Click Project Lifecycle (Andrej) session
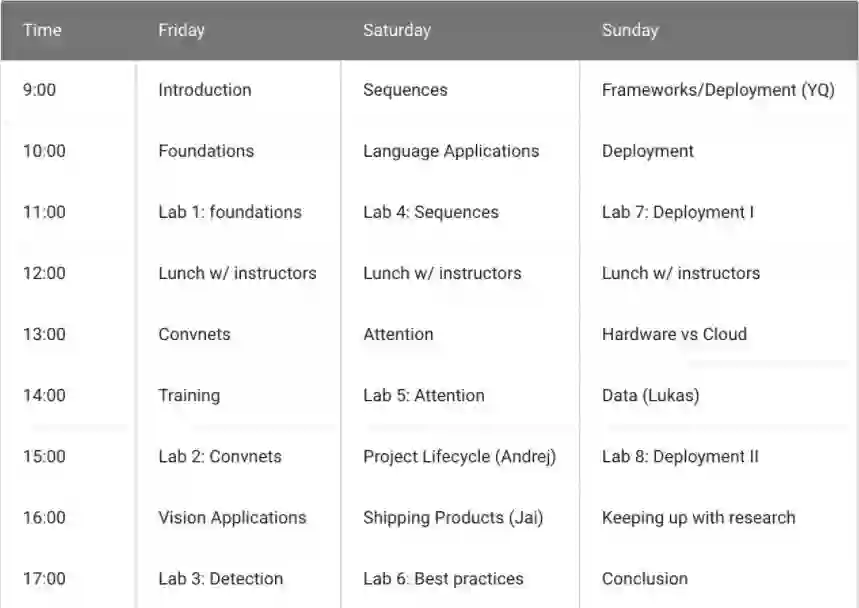This screenshot has height=608, width=859. (459, 456)
